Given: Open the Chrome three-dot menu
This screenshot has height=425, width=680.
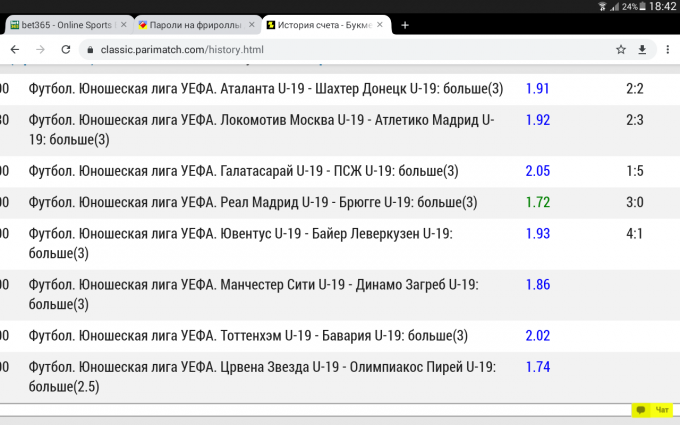Looking at the screenshot, I should pos(668,49).
